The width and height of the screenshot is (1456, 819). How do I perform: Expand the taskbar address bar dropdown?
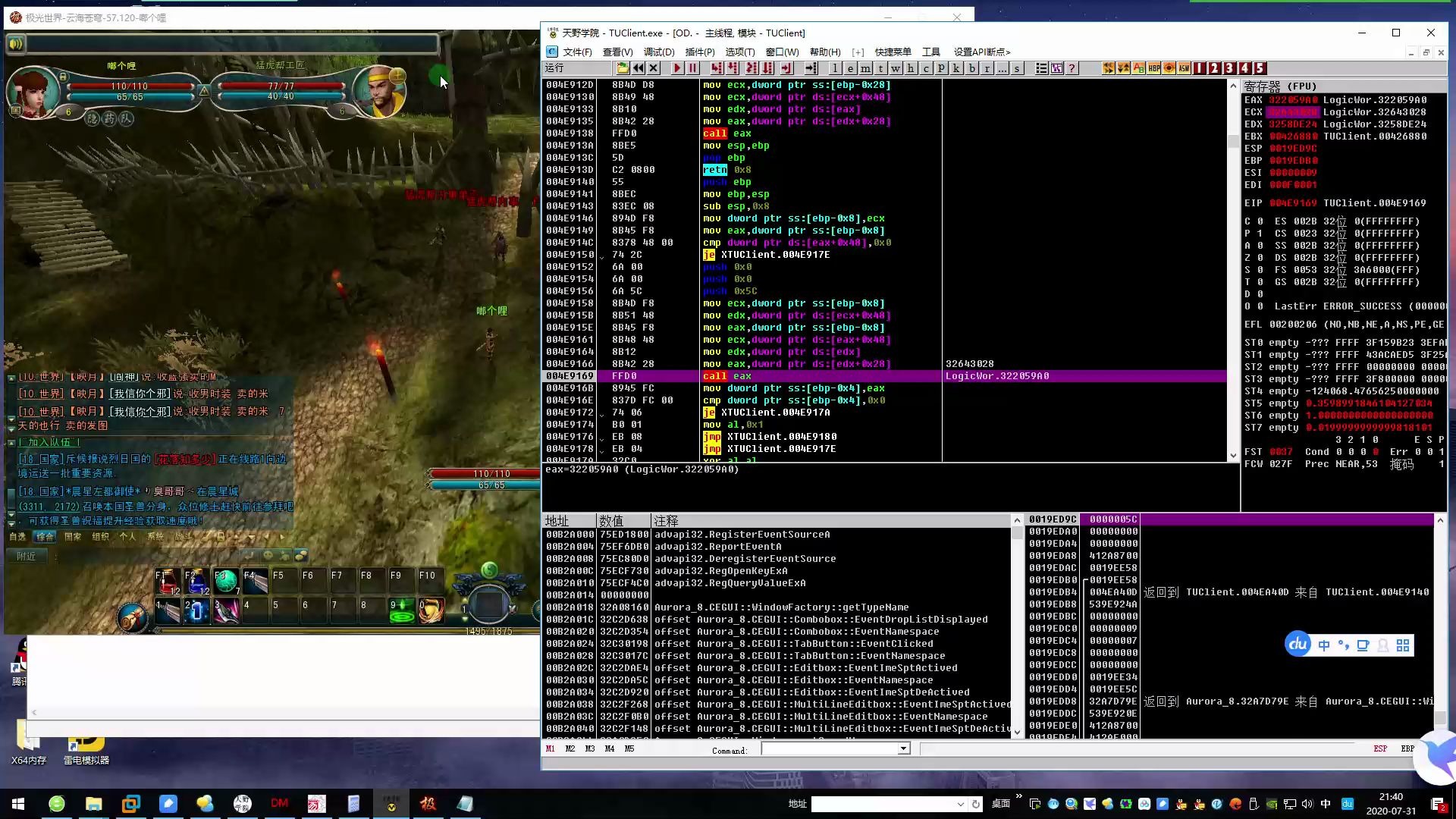pos(960,804)
